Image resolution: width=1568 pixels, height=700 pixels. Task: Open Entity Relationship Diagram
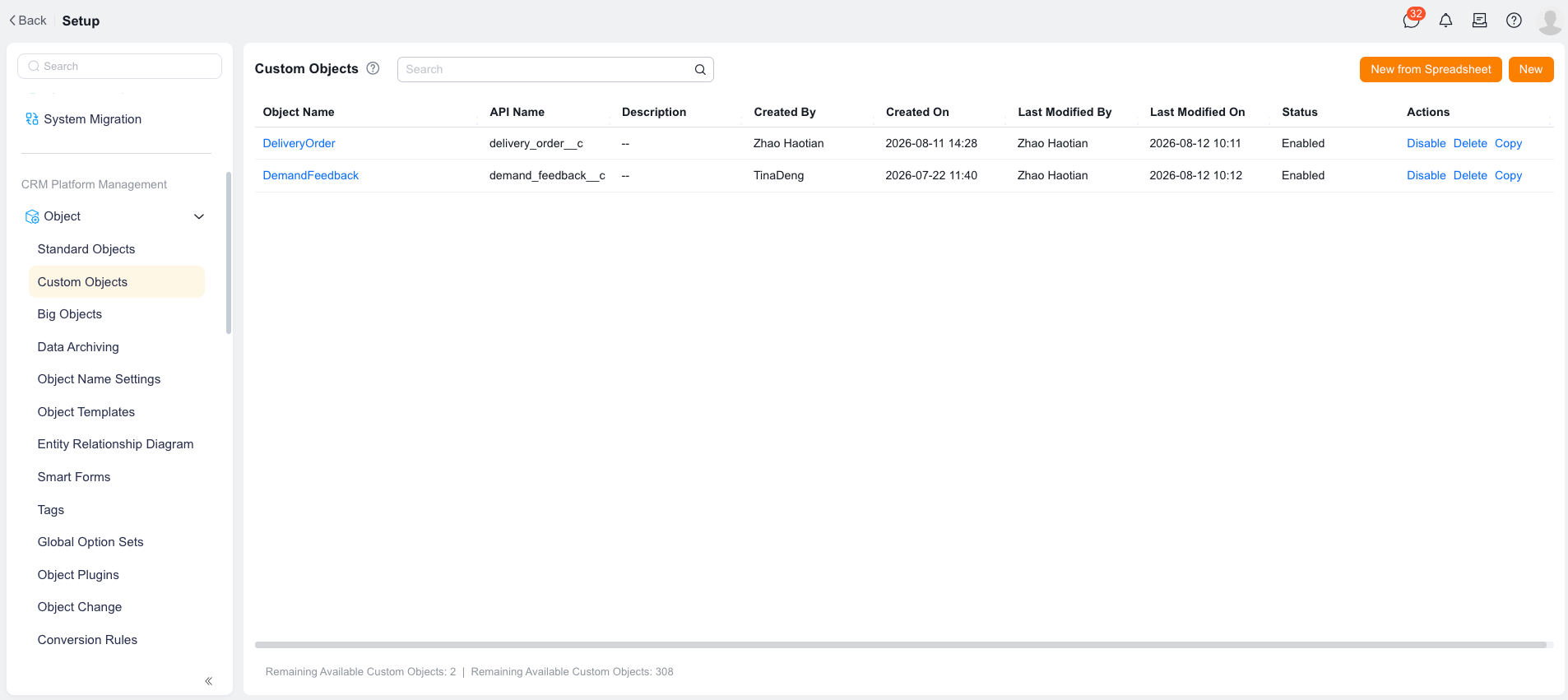(116, 444)
